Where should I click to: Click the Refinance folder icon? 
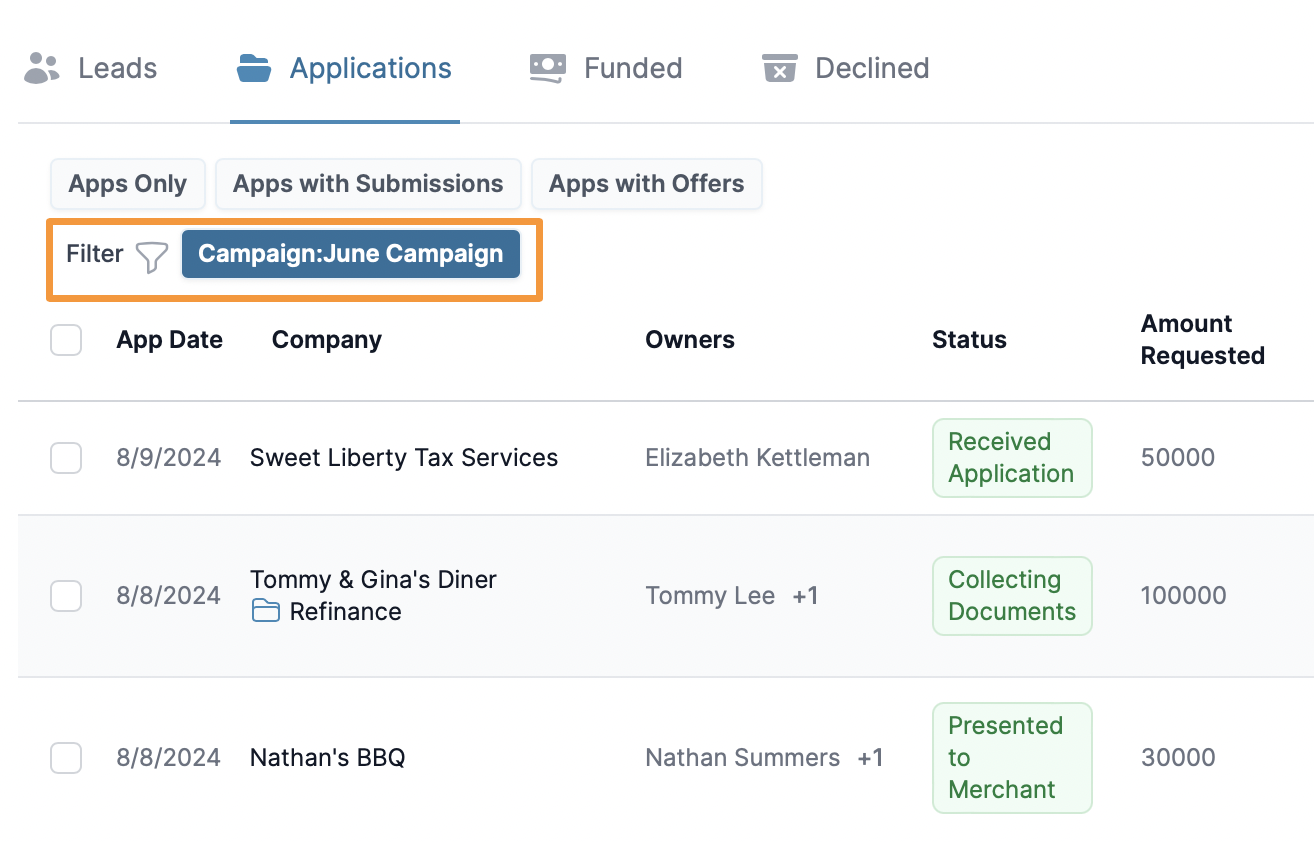click(265, 611)
